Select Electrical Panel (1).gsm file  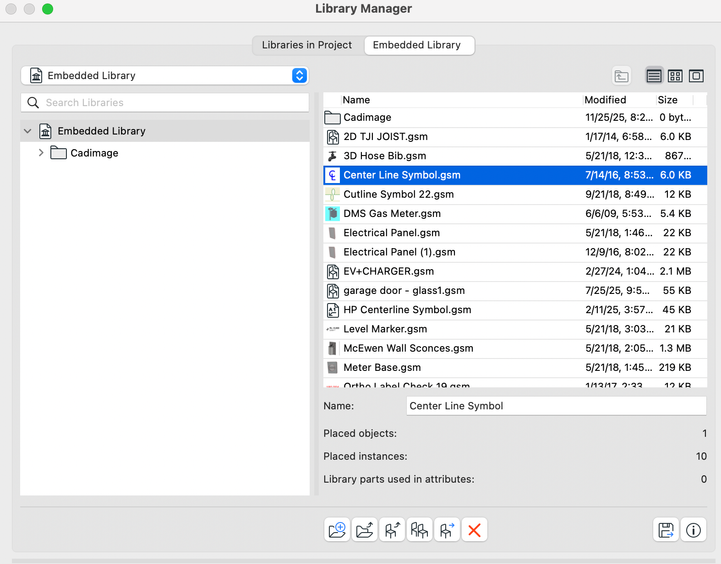515,252
